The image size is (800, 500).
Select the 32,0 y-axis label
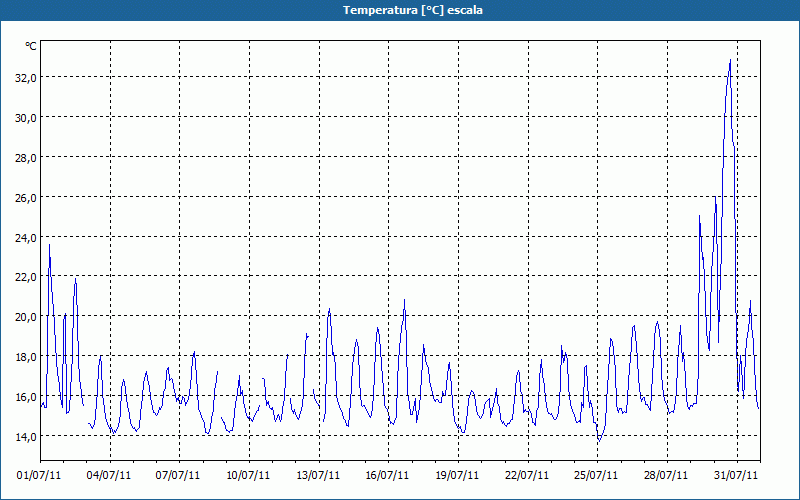pyautogui.click(x=26, y=78)
